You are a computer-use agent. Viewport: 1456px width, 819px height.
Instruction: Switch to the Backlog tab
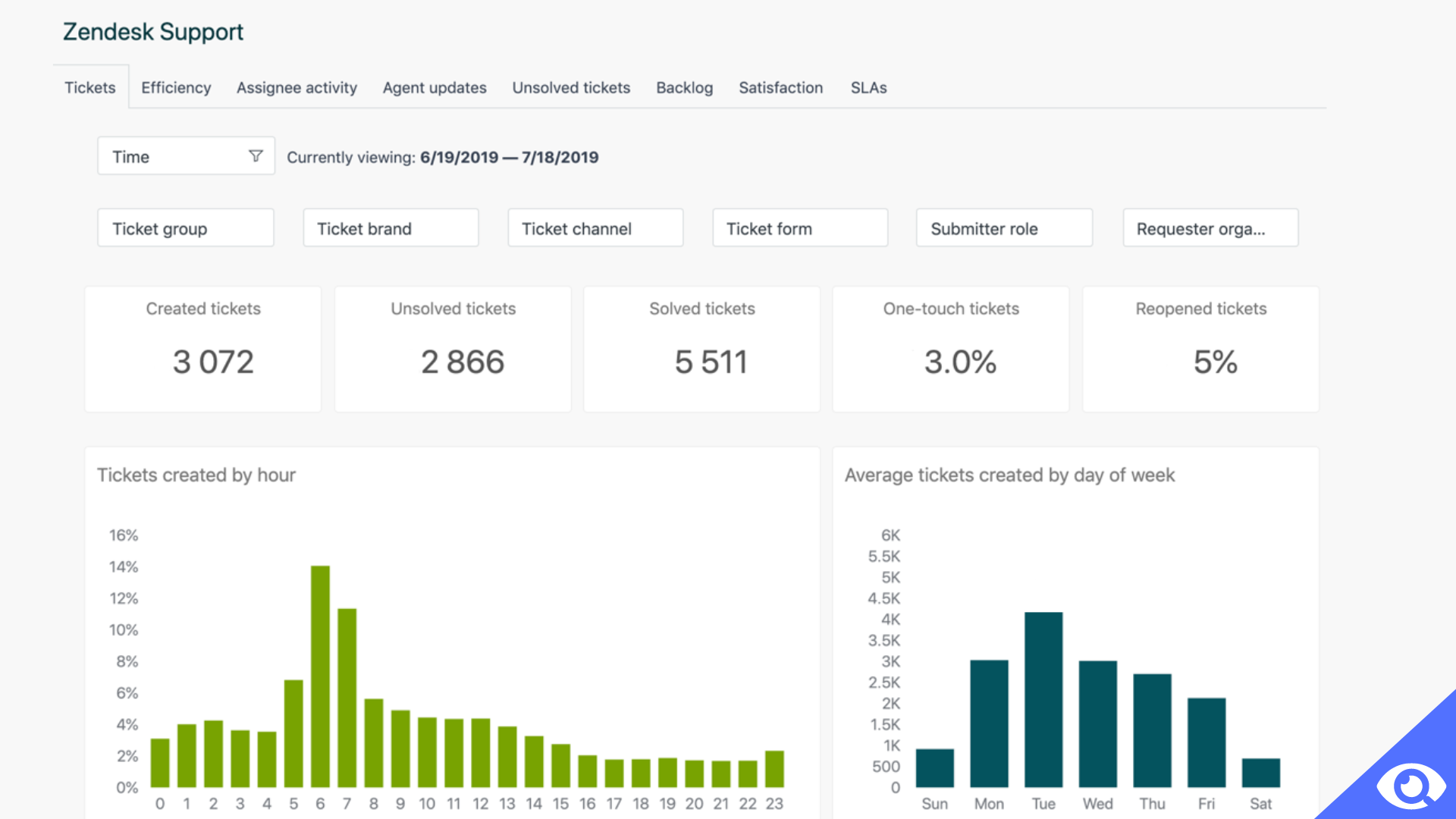[684, 87]
